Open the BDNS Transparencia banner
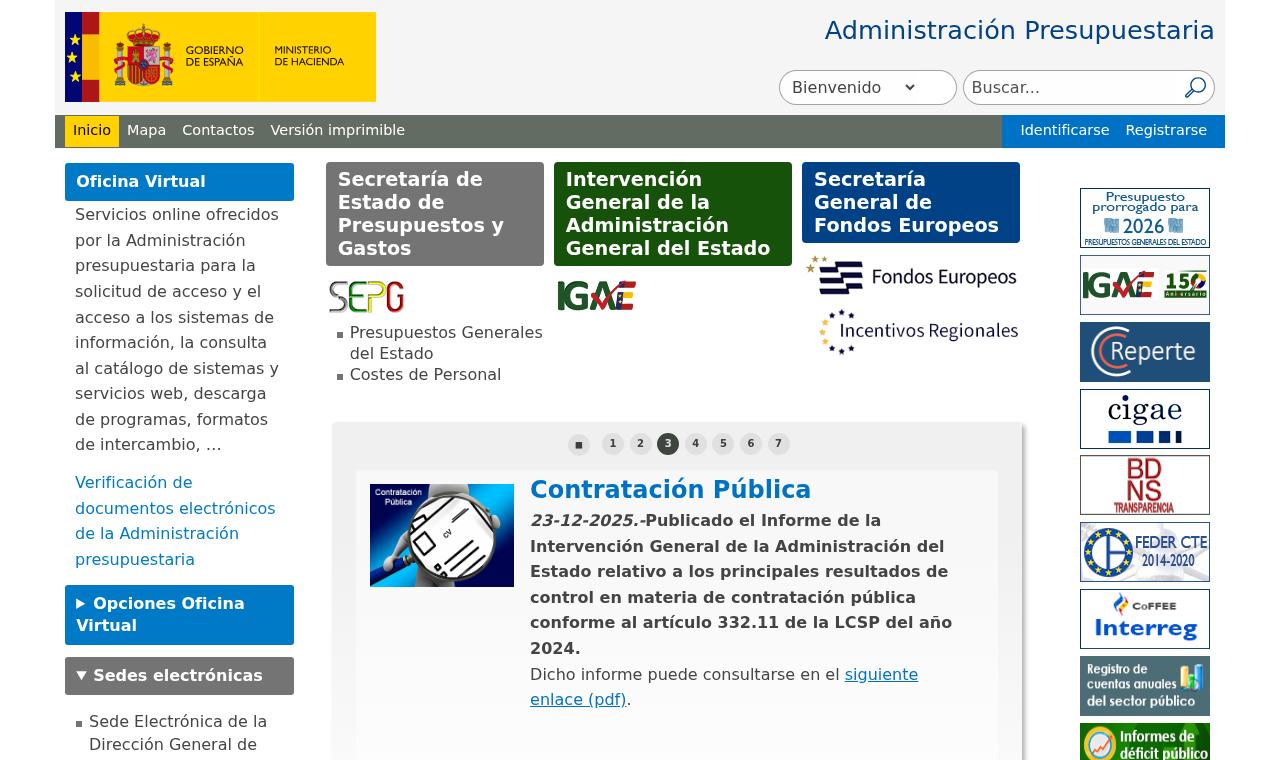1280x760 pixels. pos(1145,485)
